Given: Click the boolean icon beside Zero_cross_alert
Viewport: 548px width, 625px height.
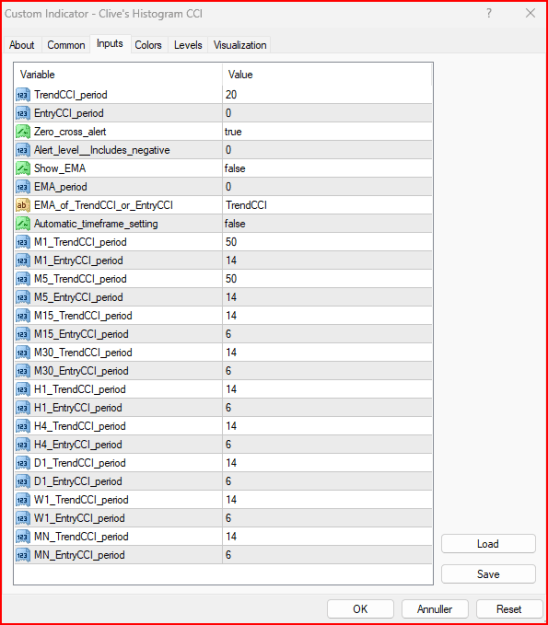Looking at the screenshot, I should pos(23,132).
